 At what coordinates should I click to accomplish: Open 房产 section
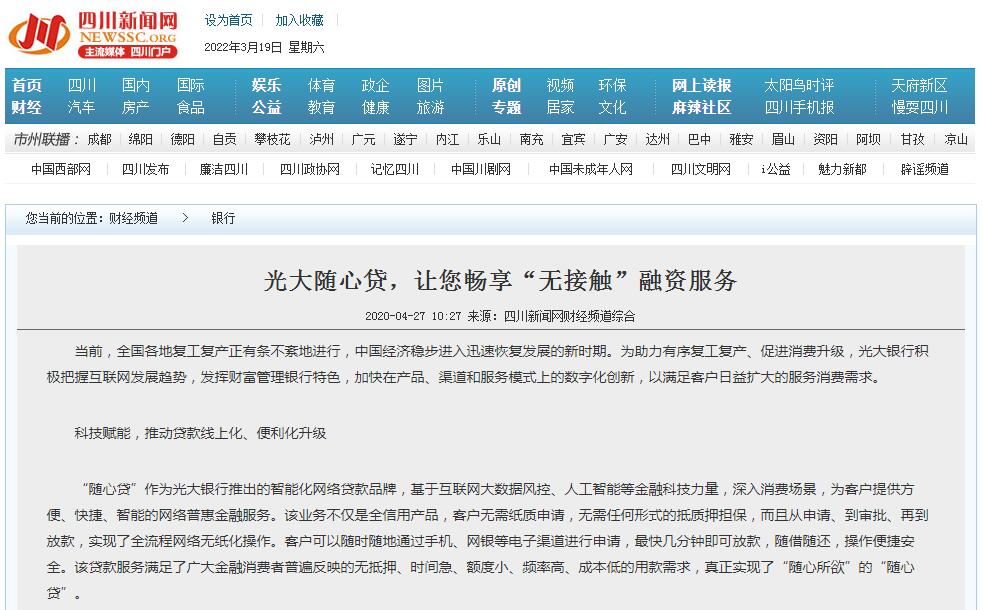tap(135, 108)
